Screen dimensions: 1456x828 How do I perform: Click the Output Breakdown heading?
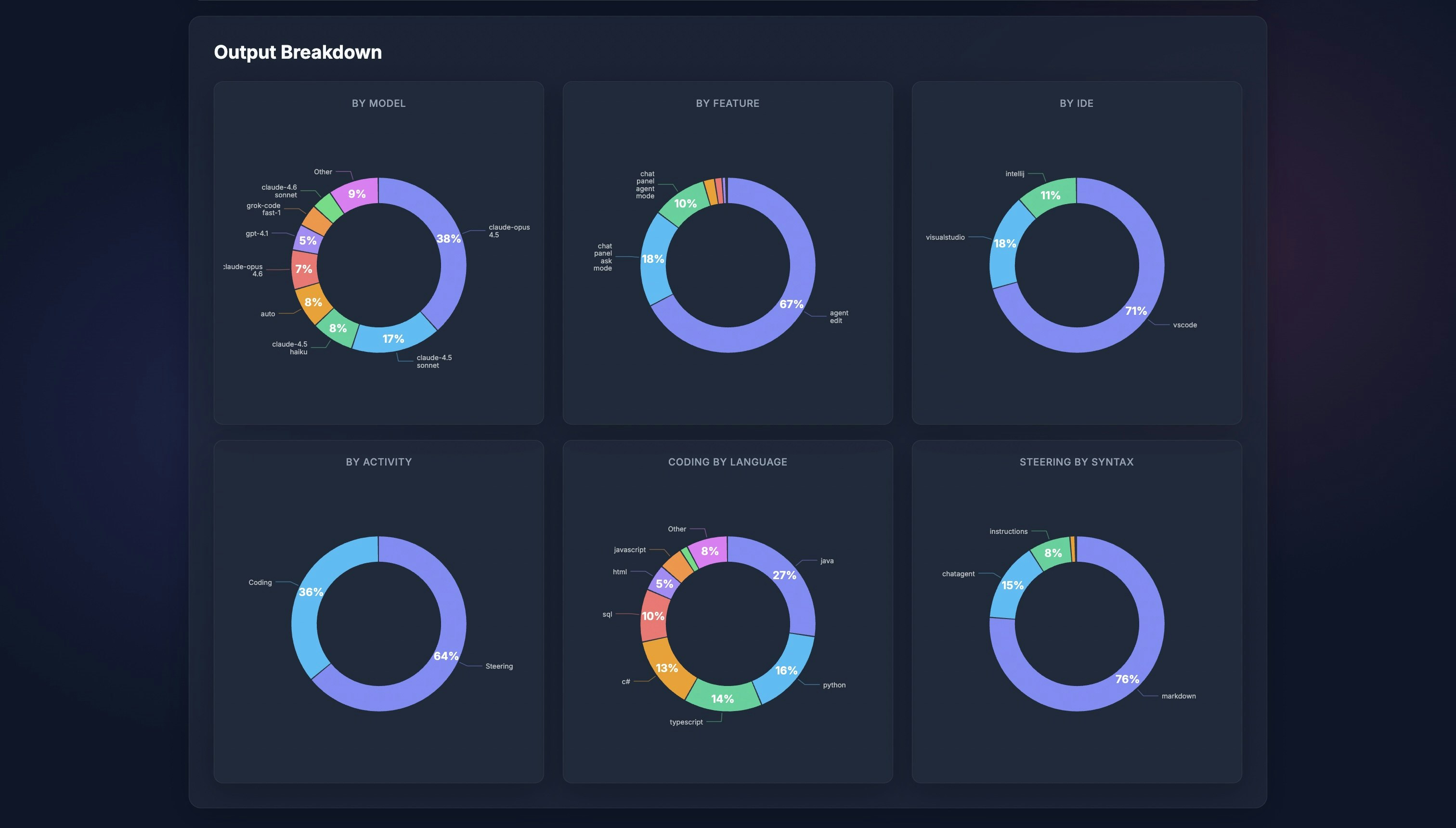pyautogui.click(x=298, y=52)
